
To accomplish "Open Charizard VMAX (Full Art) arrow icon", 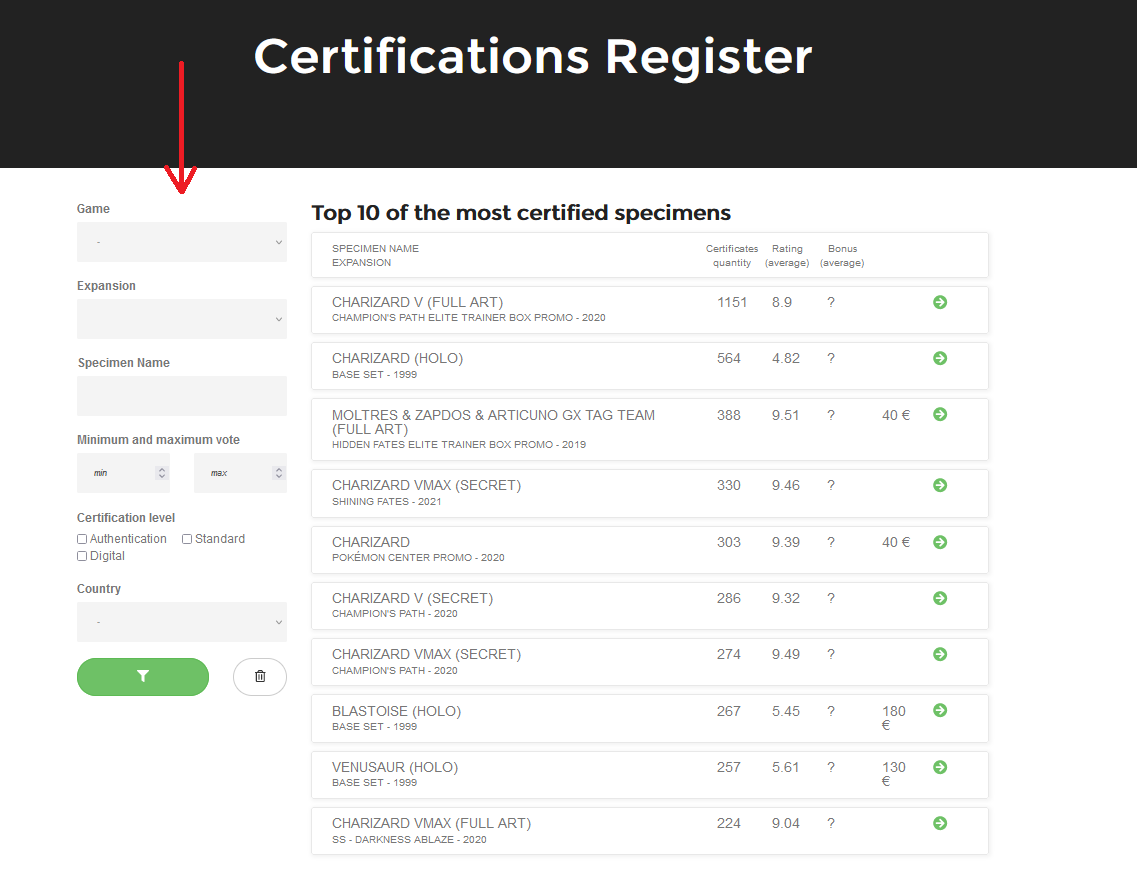I will 940,823.
